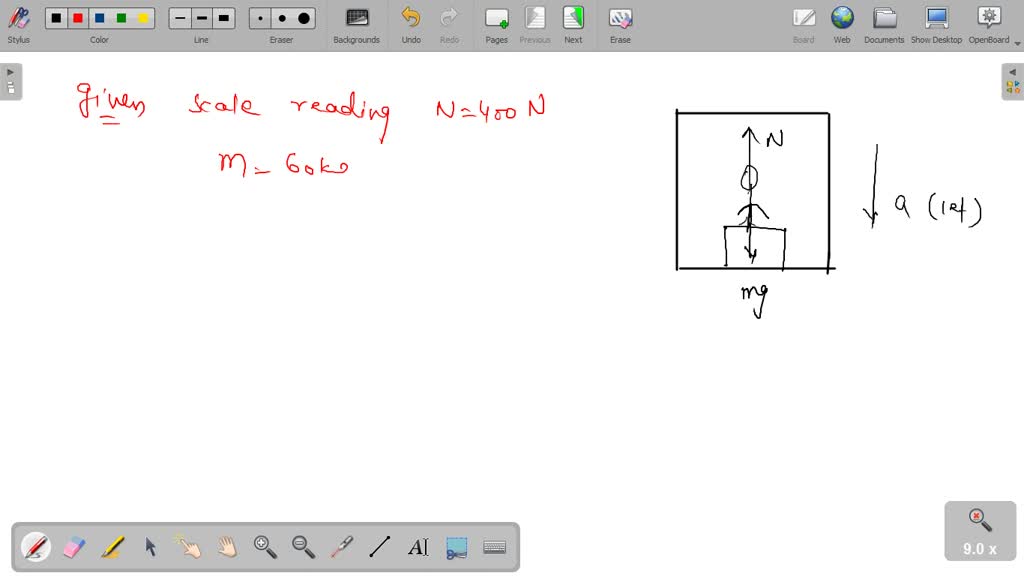The width and height of the screenshot is (1024, 576).
Task: Select the highlighter marker tool
Action: 112,547
